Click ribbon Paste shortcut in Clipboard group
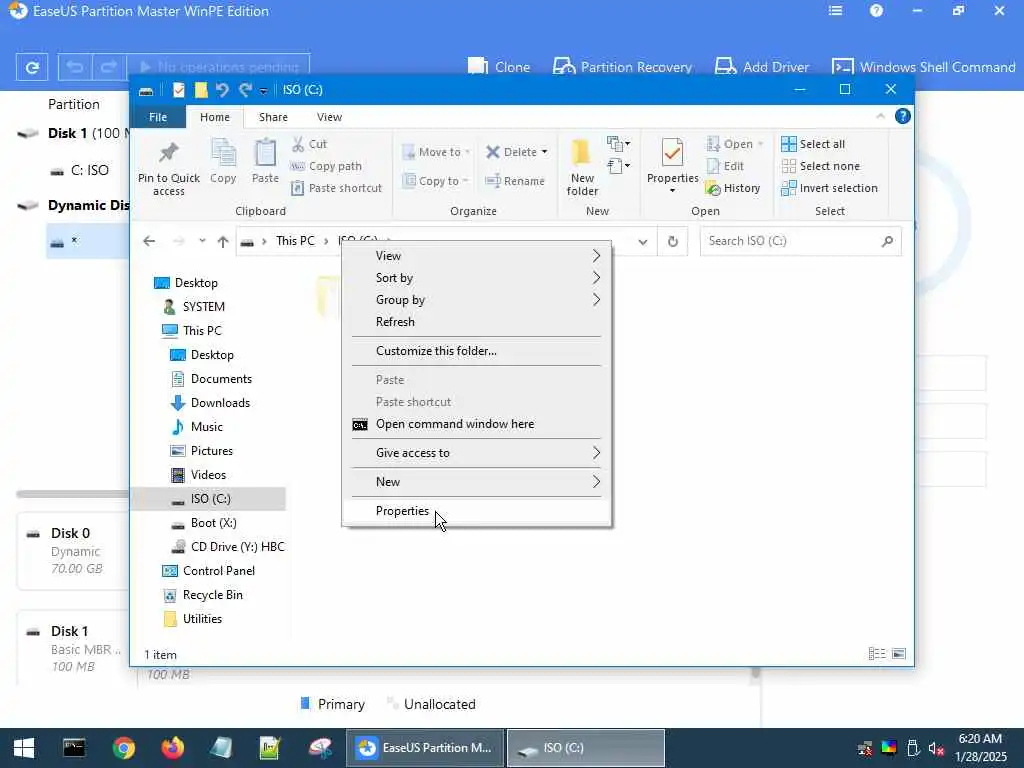Viewport: 1024px width, 768px height. pos(336,188)
